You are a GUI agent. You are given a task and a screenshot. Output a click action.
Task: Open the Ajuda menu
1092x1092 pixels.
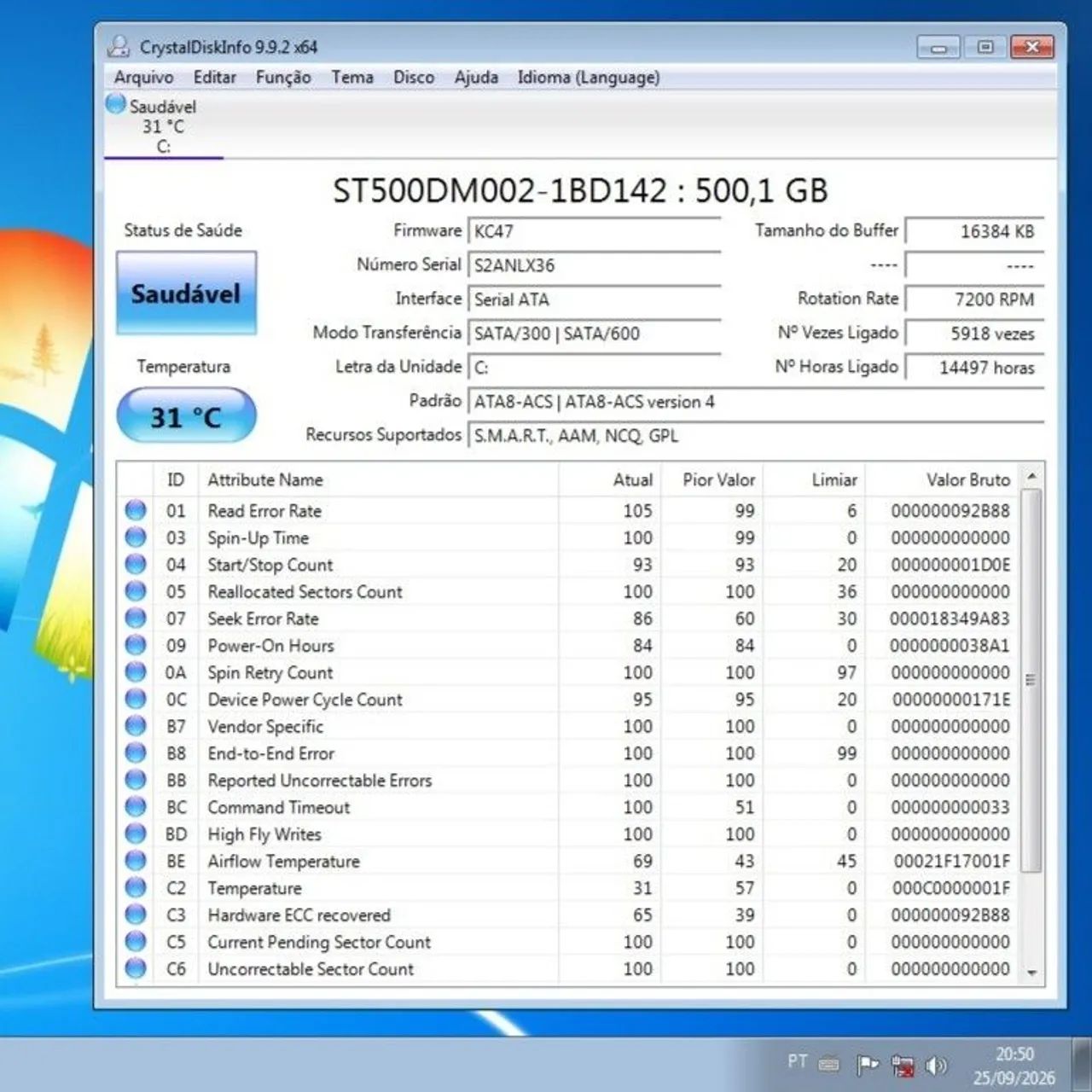[476, 78]
